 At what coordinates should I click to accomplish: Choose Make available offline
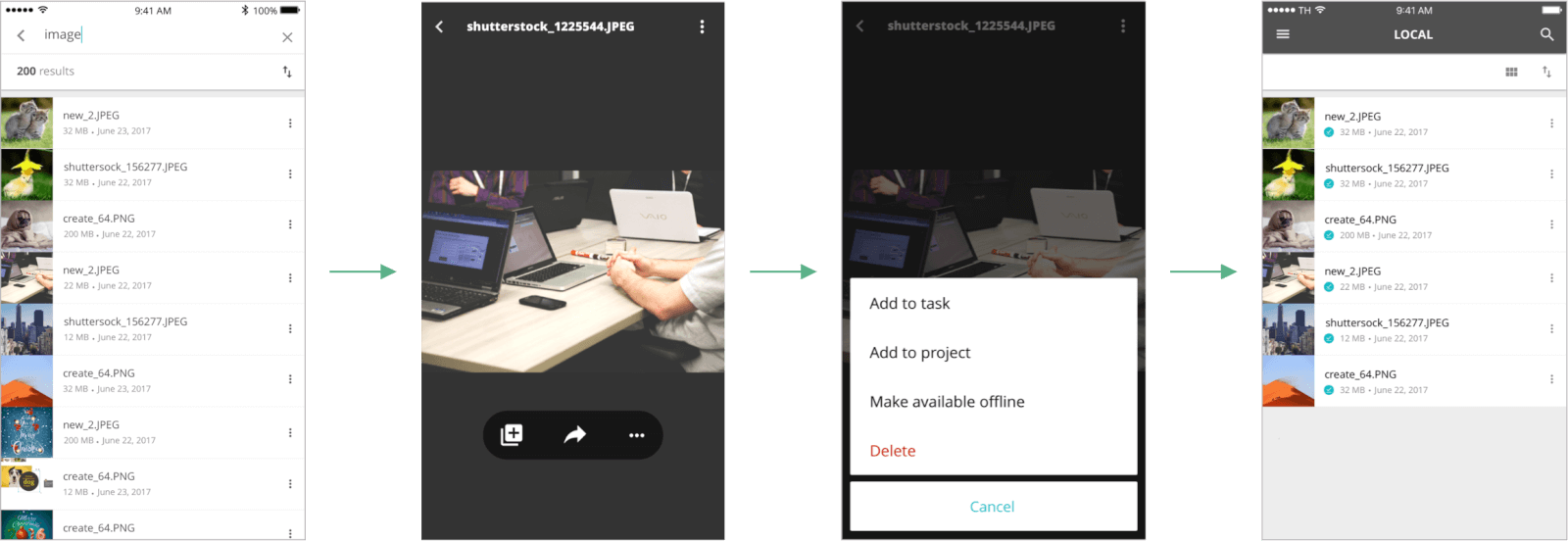pyautogui.click(x=947, y=402)
